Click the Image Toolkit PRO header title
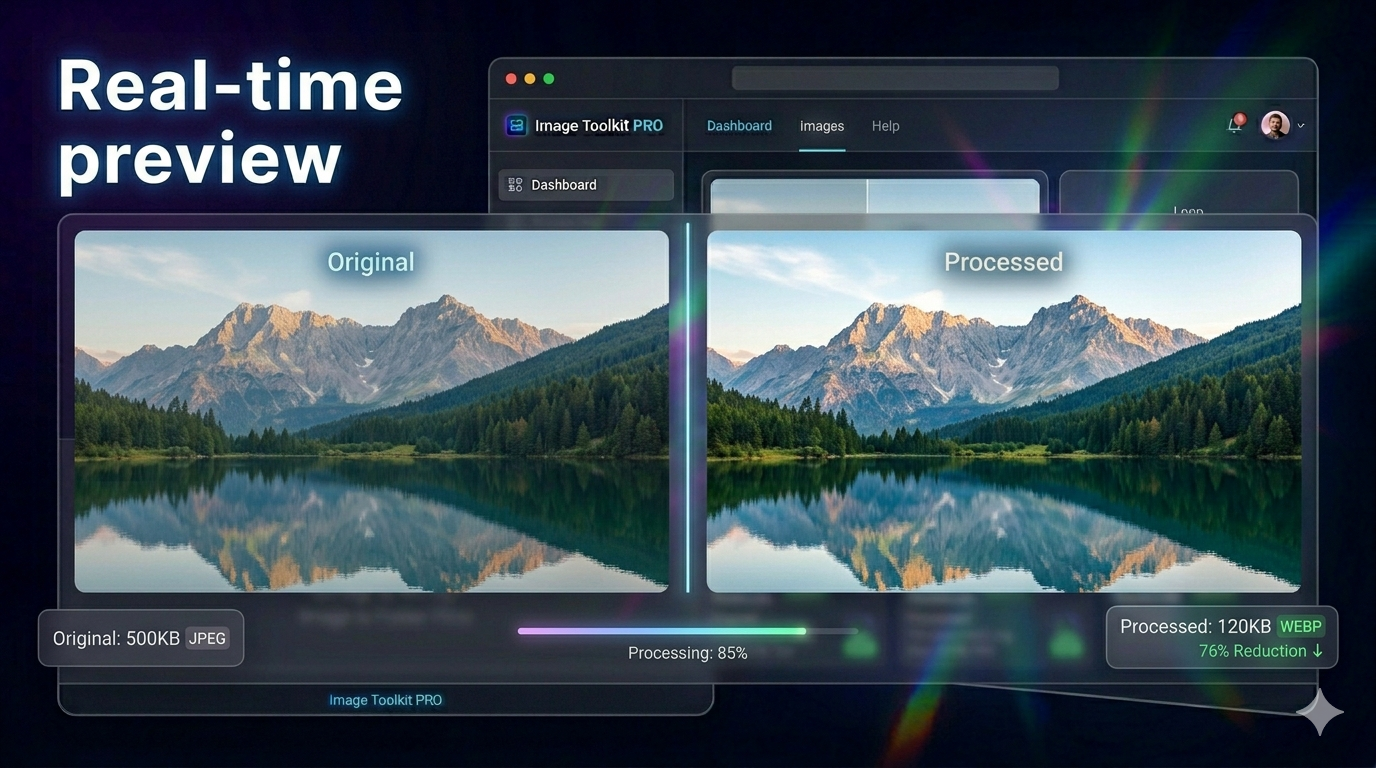This screenshot has height=768, width=1376. pyautogui.click(x=599, y=126)
